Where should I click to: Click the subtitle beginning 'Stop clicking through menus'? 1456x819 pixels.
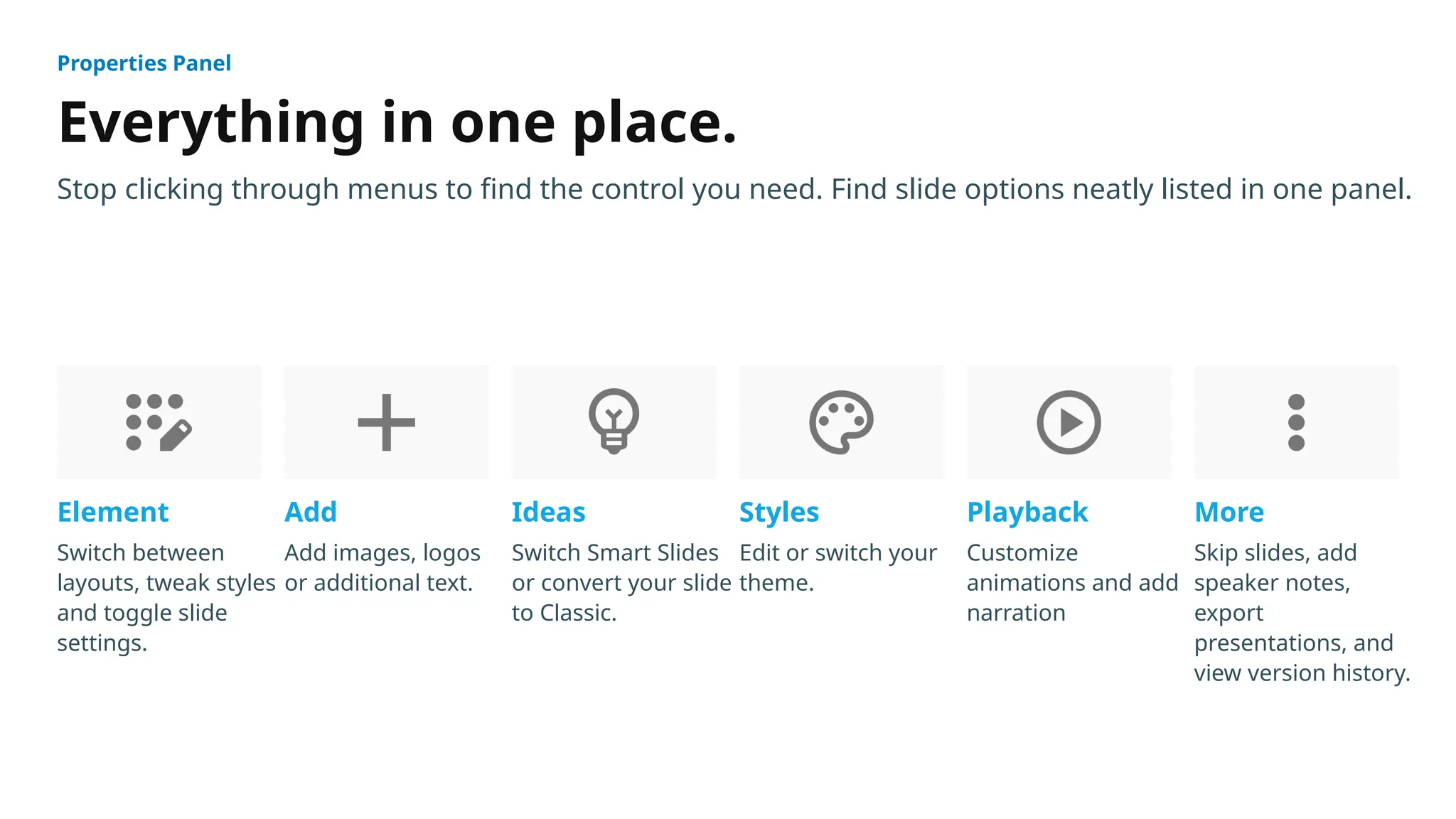tap(734, 189)
